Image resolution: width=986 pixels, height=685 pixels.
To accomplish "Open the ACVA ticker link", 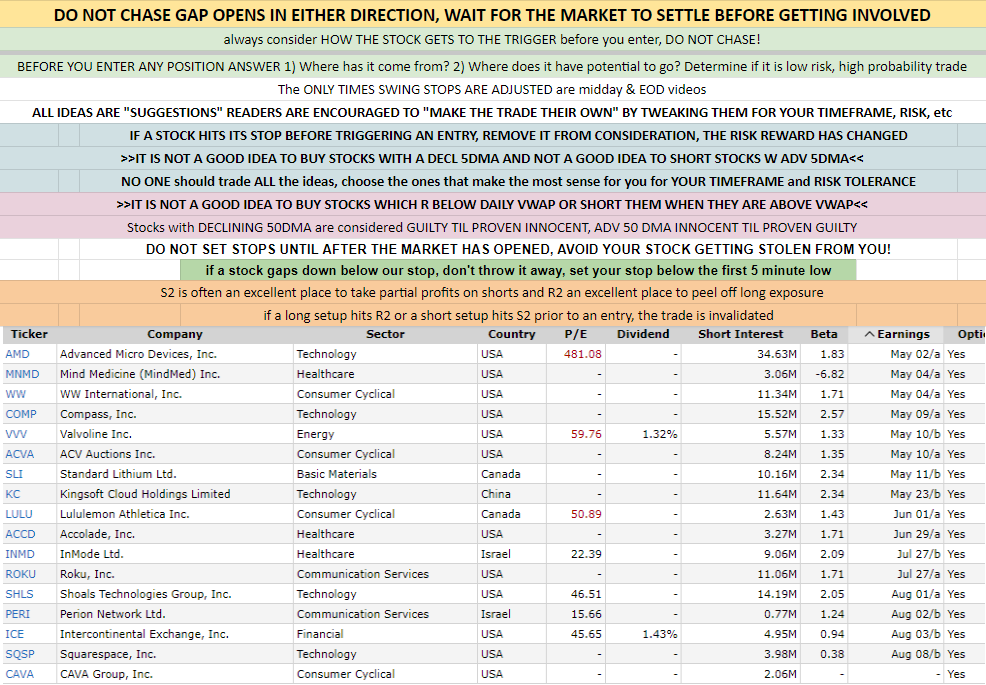I will coord(19,454).
